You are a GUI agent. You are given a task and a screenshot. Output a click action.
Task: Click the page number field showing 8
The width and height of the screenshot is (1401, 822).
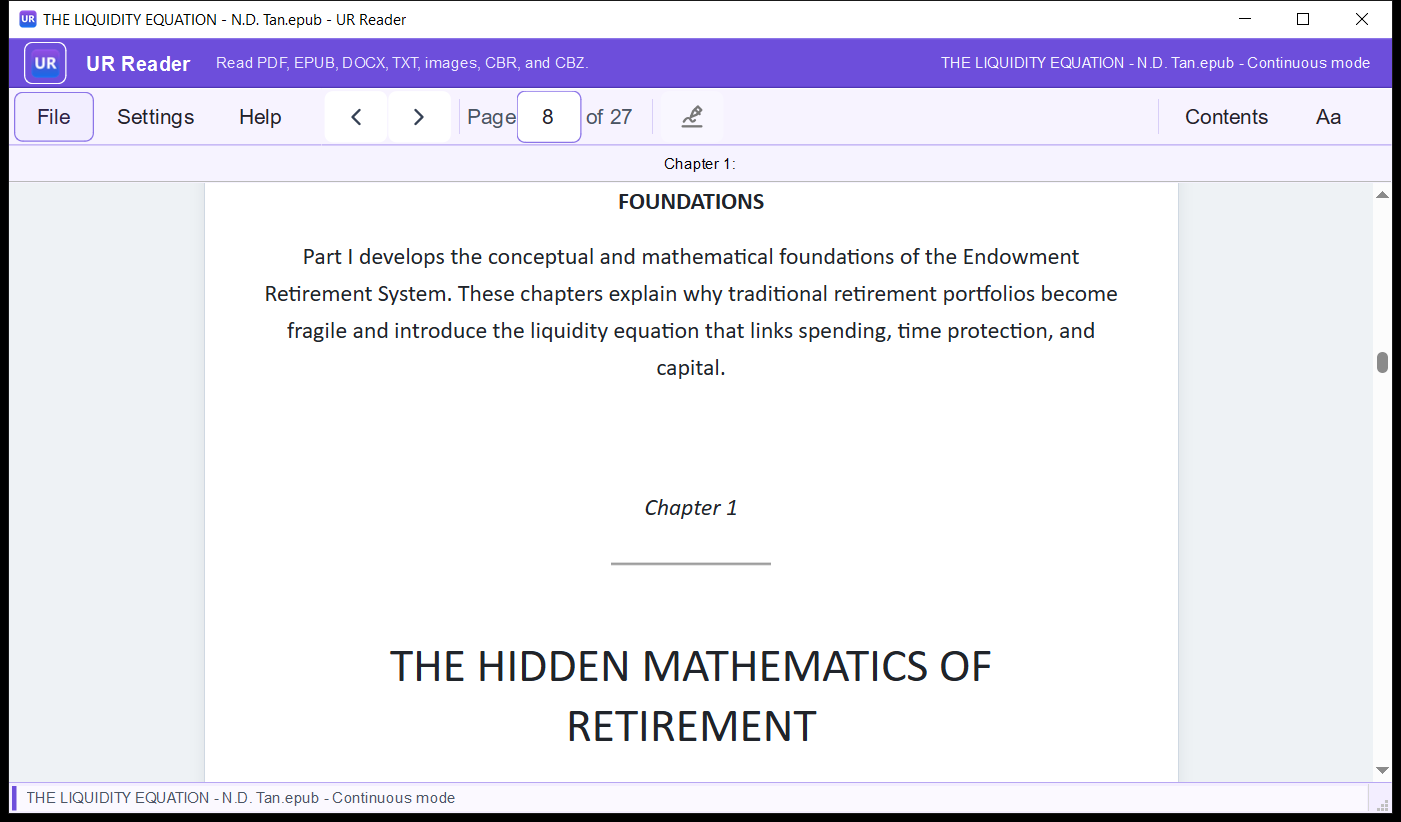(x=549, y=117)
